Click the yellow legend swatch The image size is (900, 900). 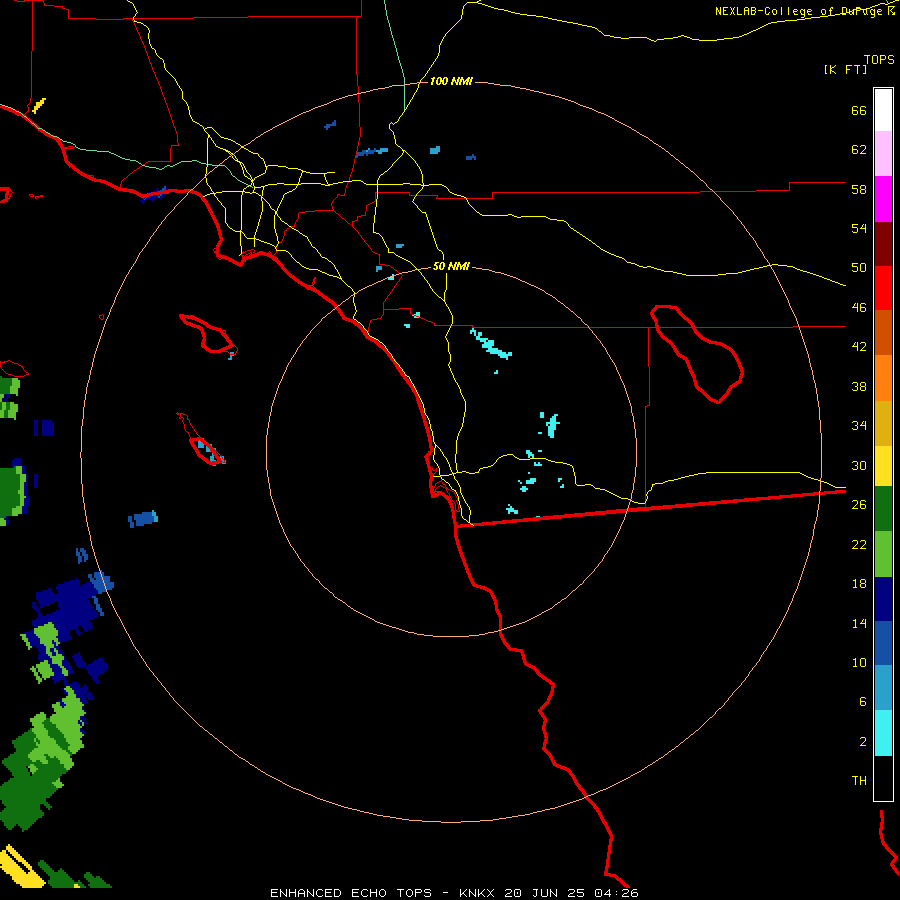click(883, 466)
